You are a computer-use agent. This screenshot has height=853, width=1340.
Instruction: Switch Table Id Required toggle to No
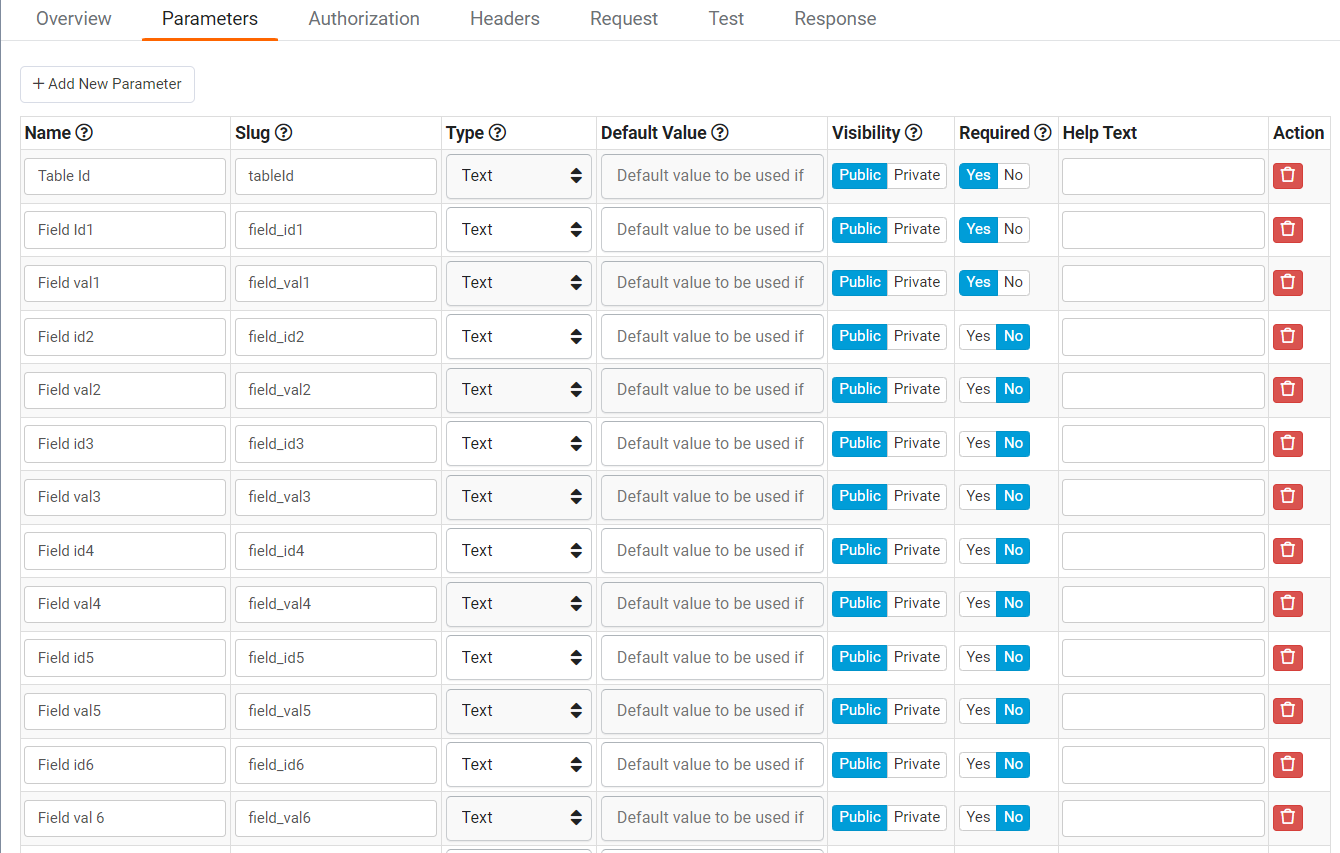(x=1013, y=175)
